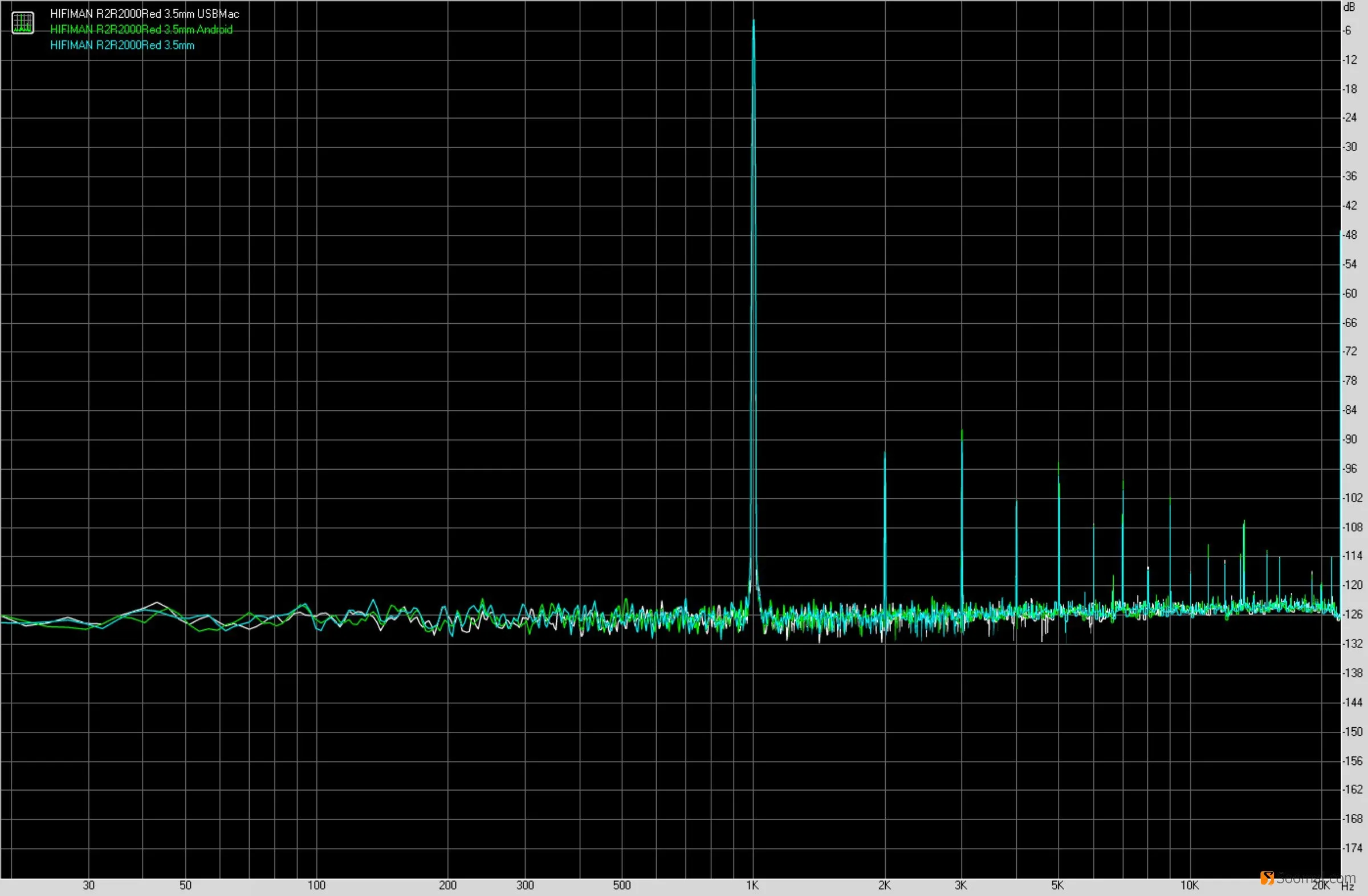Click the 5K frequency axis label

[1057, 885]
